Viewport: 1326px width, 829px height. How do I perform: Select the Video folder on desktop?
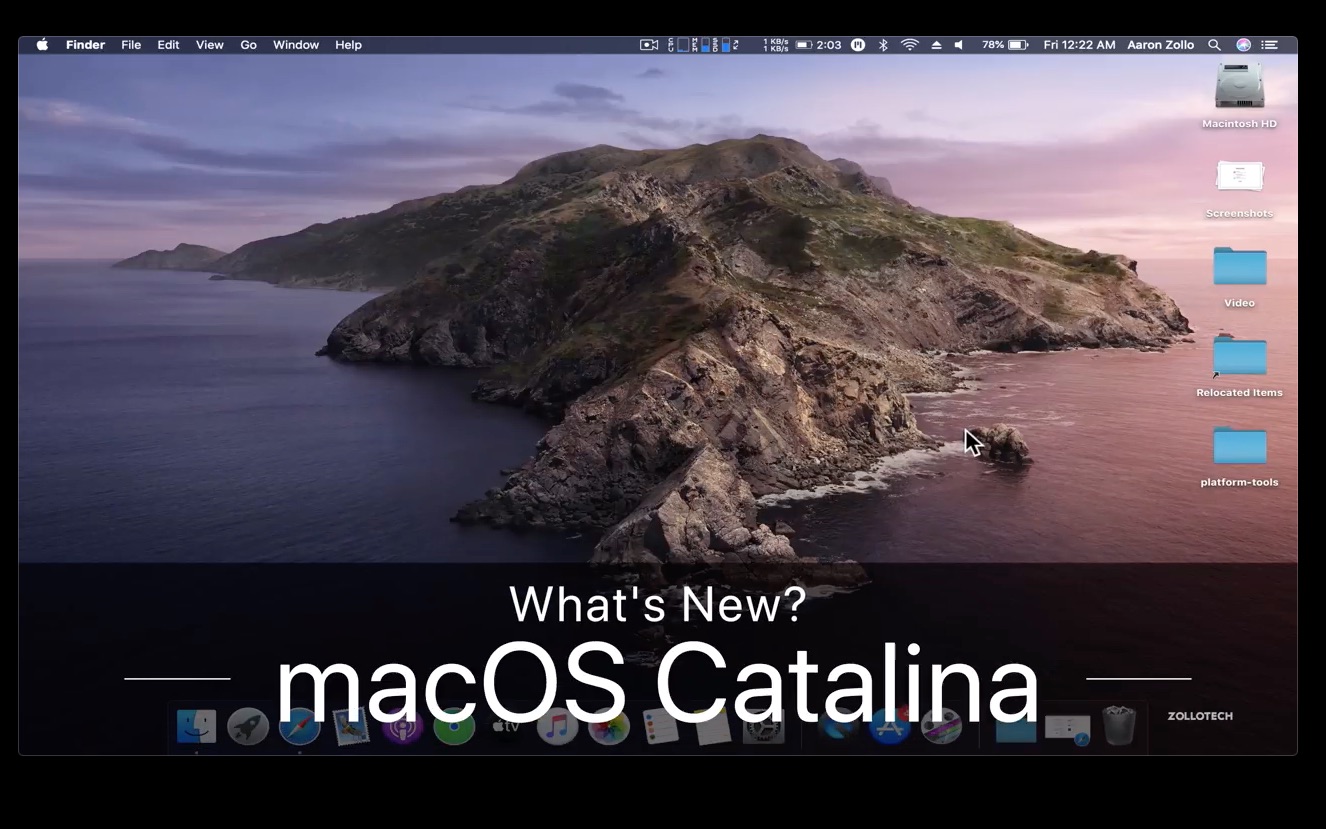1240,275
